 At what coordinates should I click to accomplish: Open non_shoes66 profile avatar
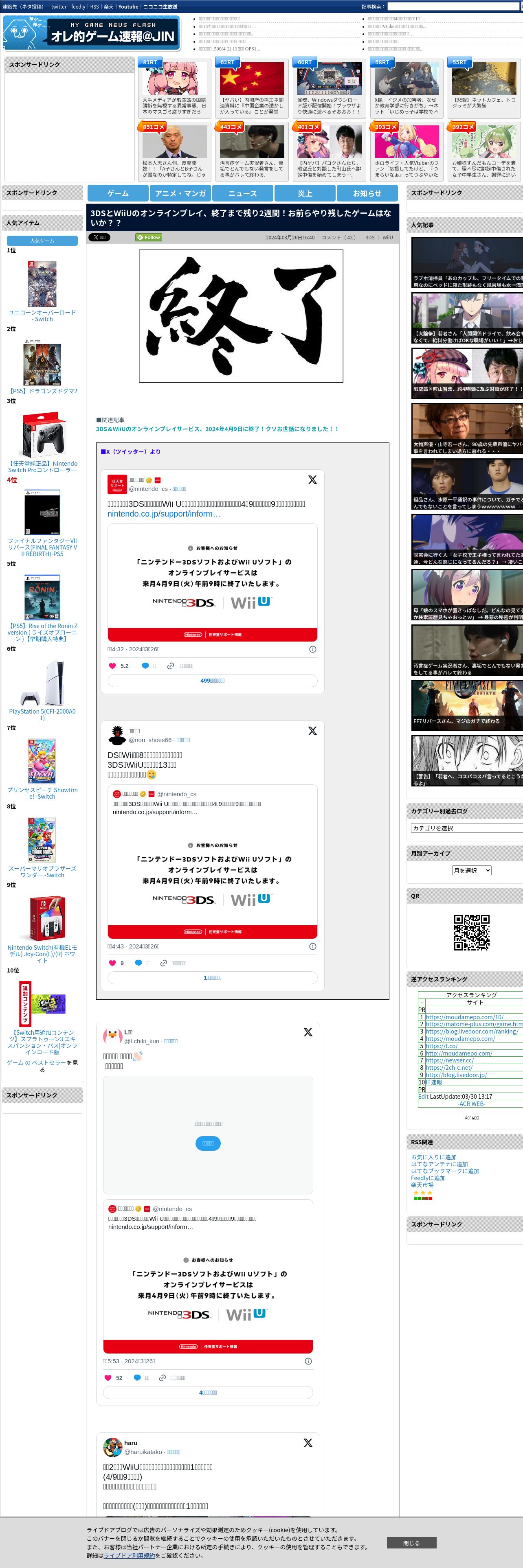click(117, 735)
